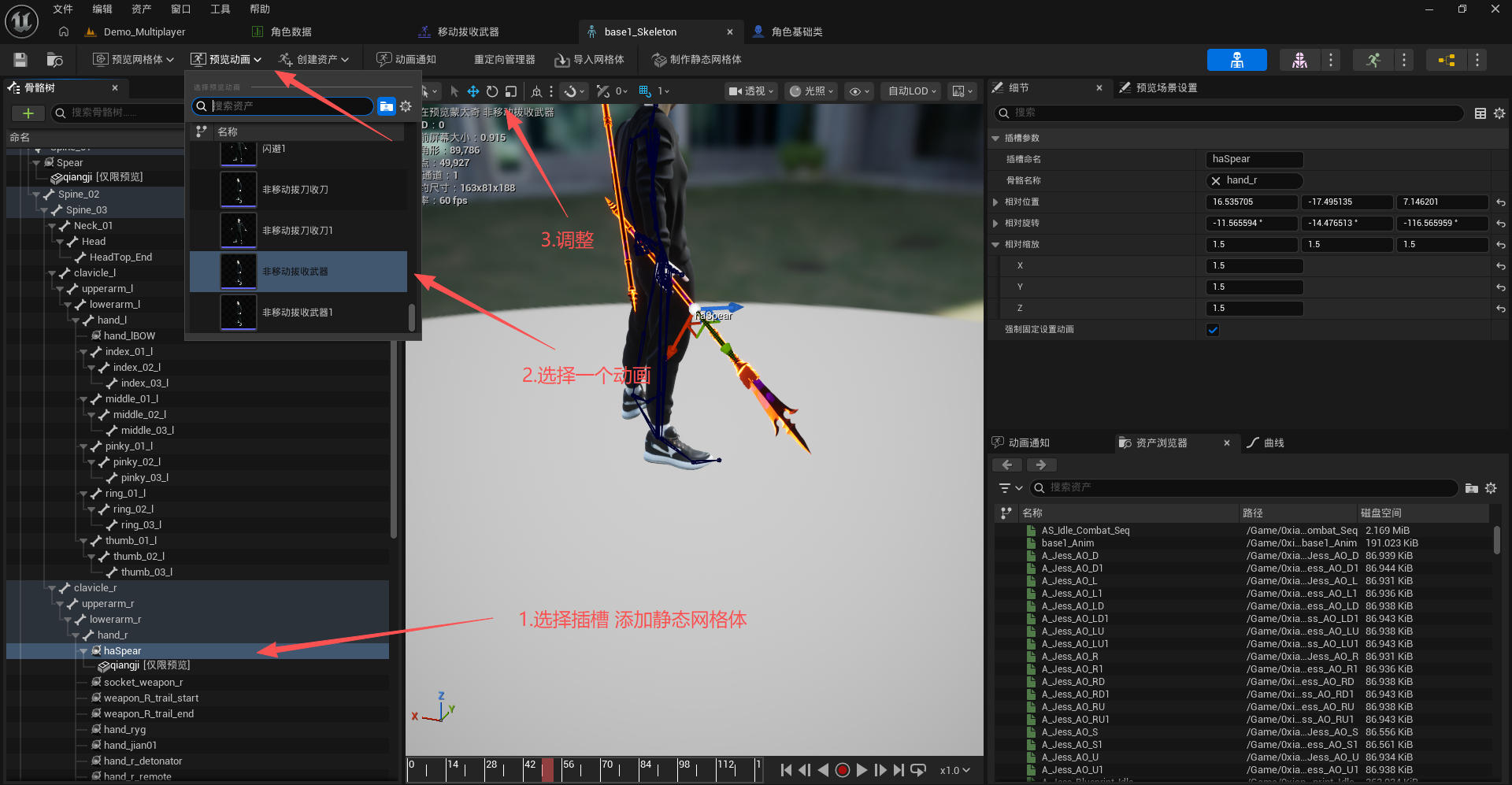Select the 非移动拔刀收刀 animation in the list

coord(298,190)
